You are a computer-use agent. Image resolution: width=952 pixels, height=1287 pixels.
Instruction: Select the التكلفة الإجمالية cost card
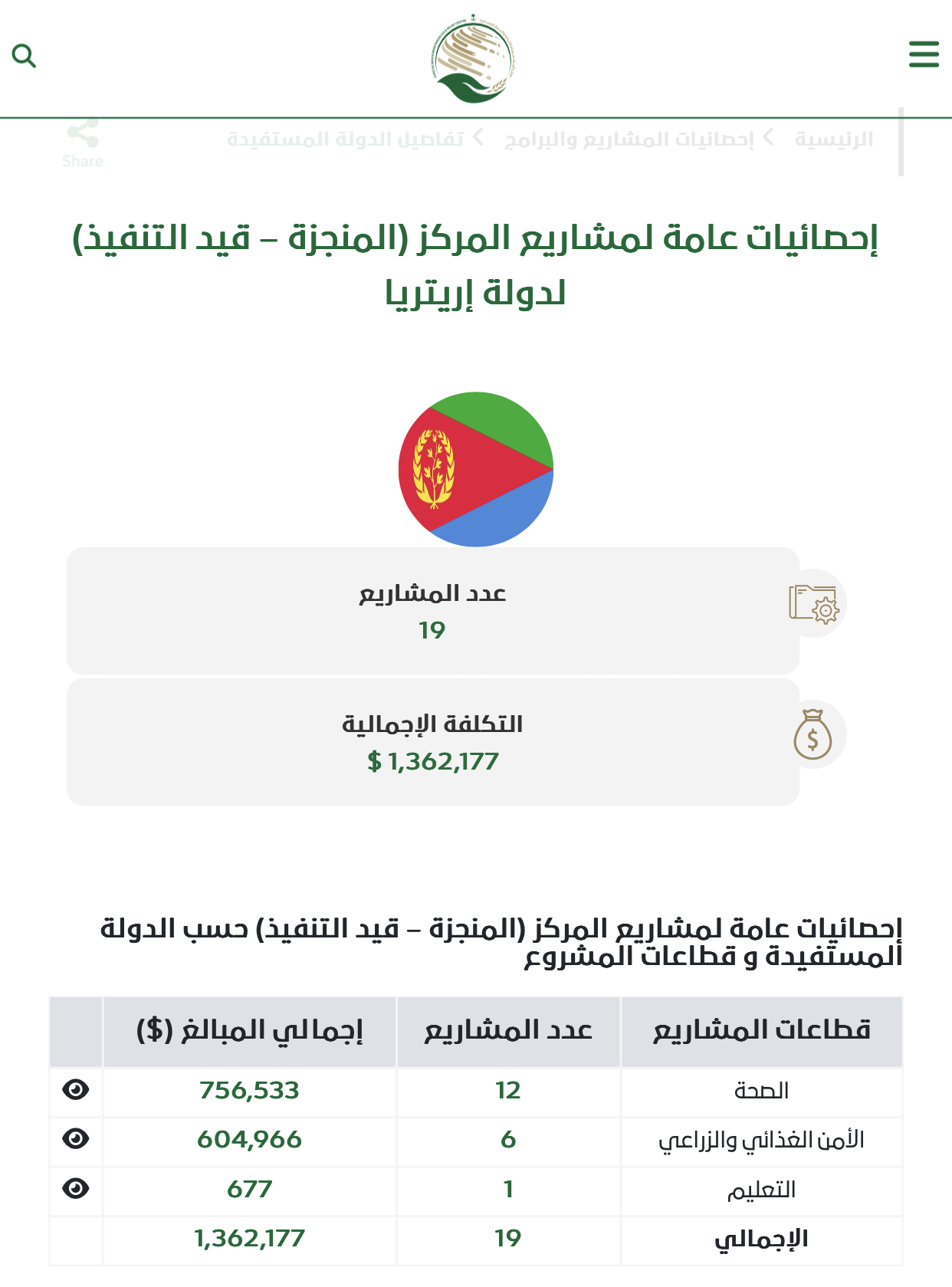(x=432, y=742)
